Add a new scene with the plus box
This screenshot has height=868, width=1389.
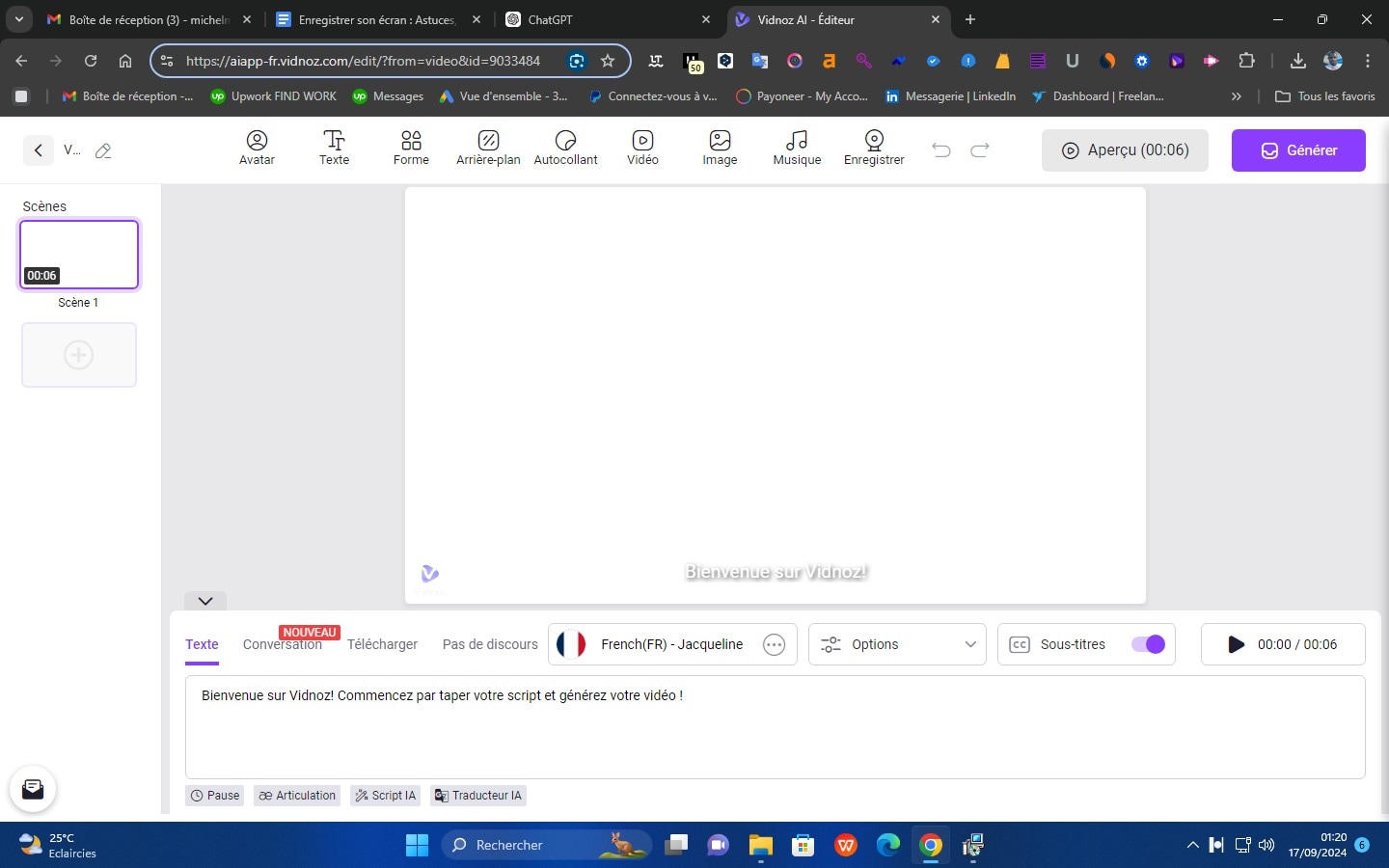tap(79, 355)
